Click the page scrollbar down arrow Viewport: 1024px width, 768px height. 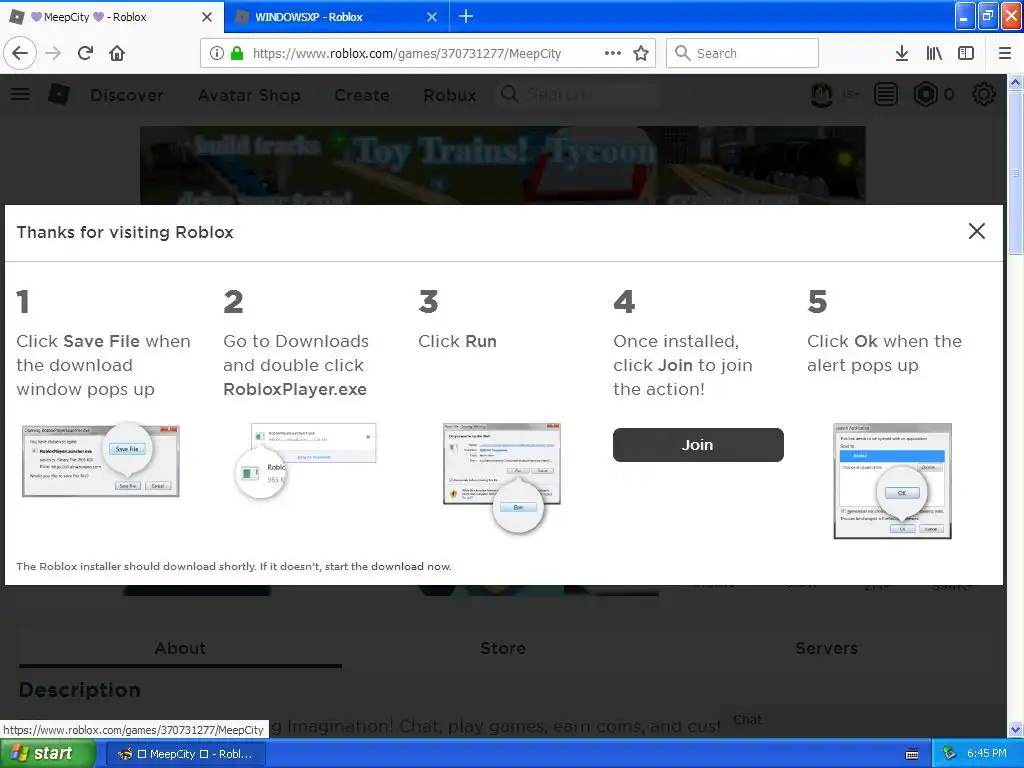click(1015, 729)
